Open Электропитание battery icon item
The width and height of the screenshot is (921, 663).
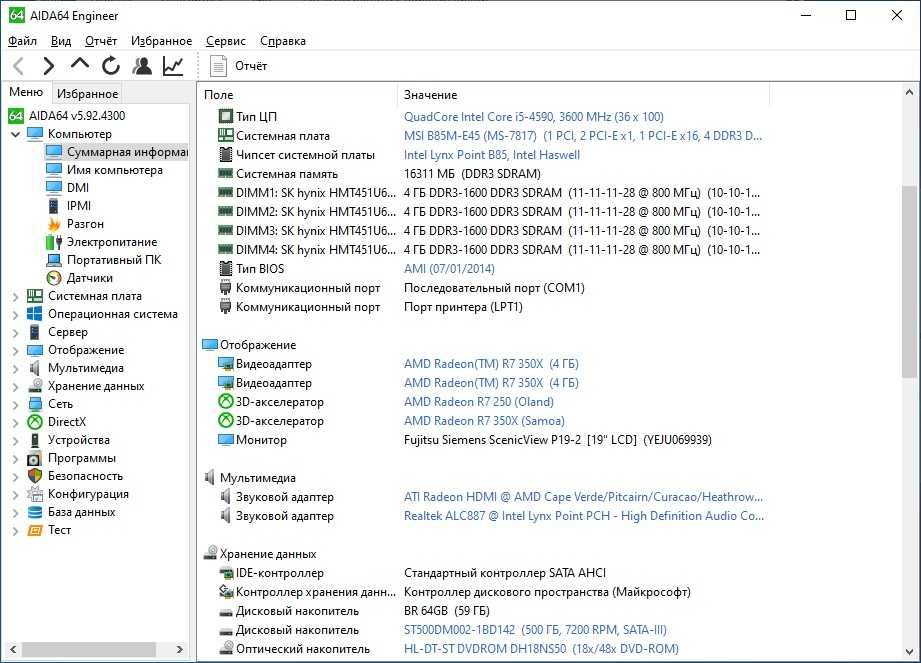pyautogui.click(x=54, y=242)
